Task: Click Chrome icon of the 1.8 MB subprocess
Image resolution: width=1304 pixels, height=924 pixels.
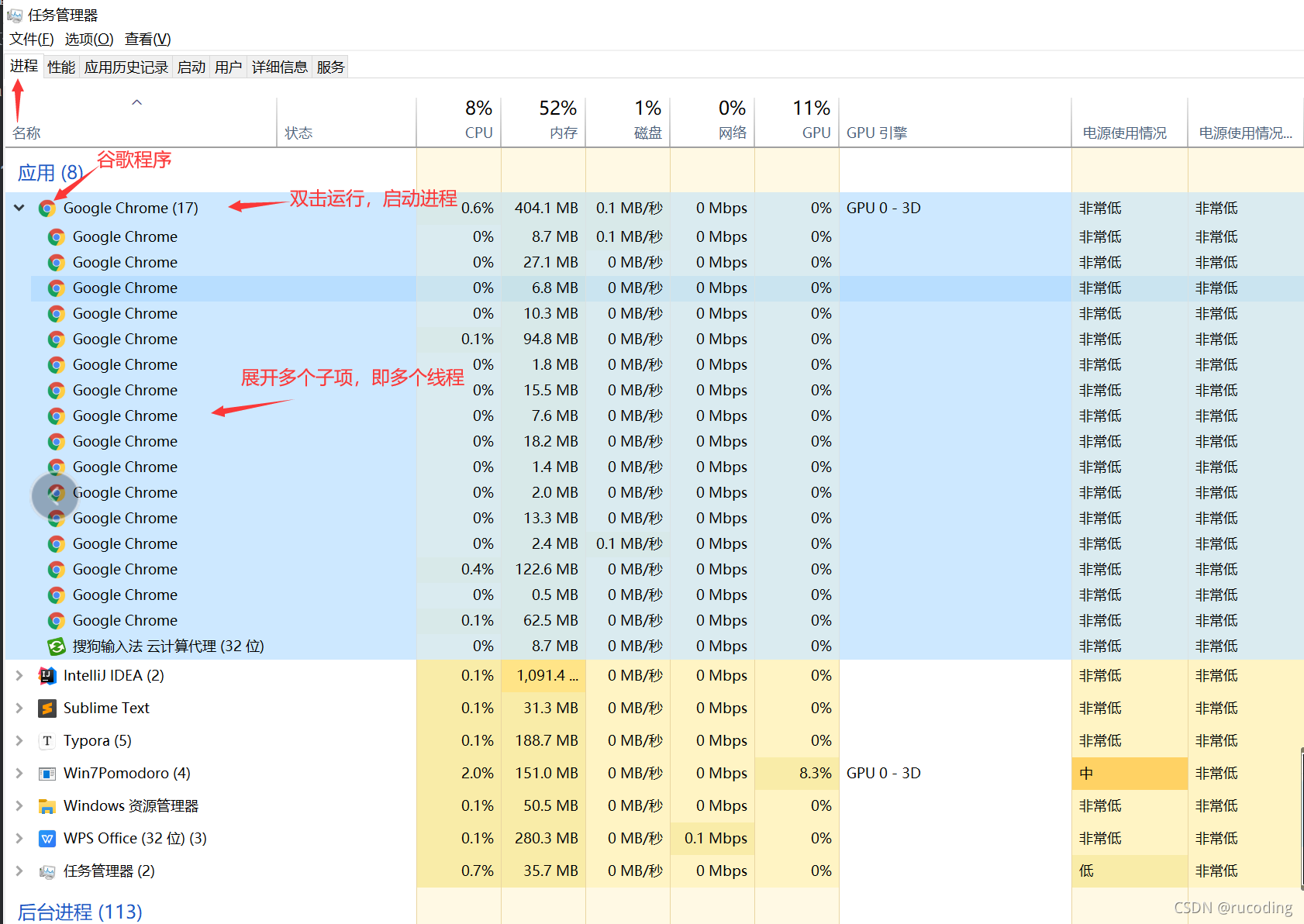Action: coord(56,364)
